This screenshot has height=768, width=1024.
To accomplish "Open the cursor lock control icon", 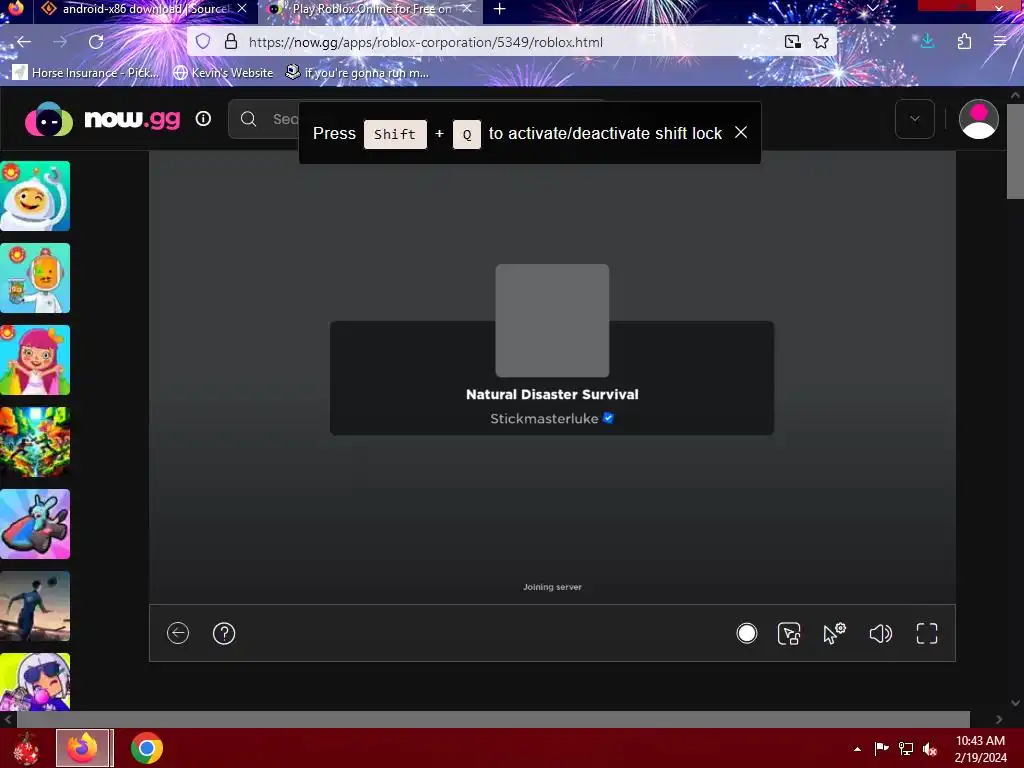I will 789,633.
